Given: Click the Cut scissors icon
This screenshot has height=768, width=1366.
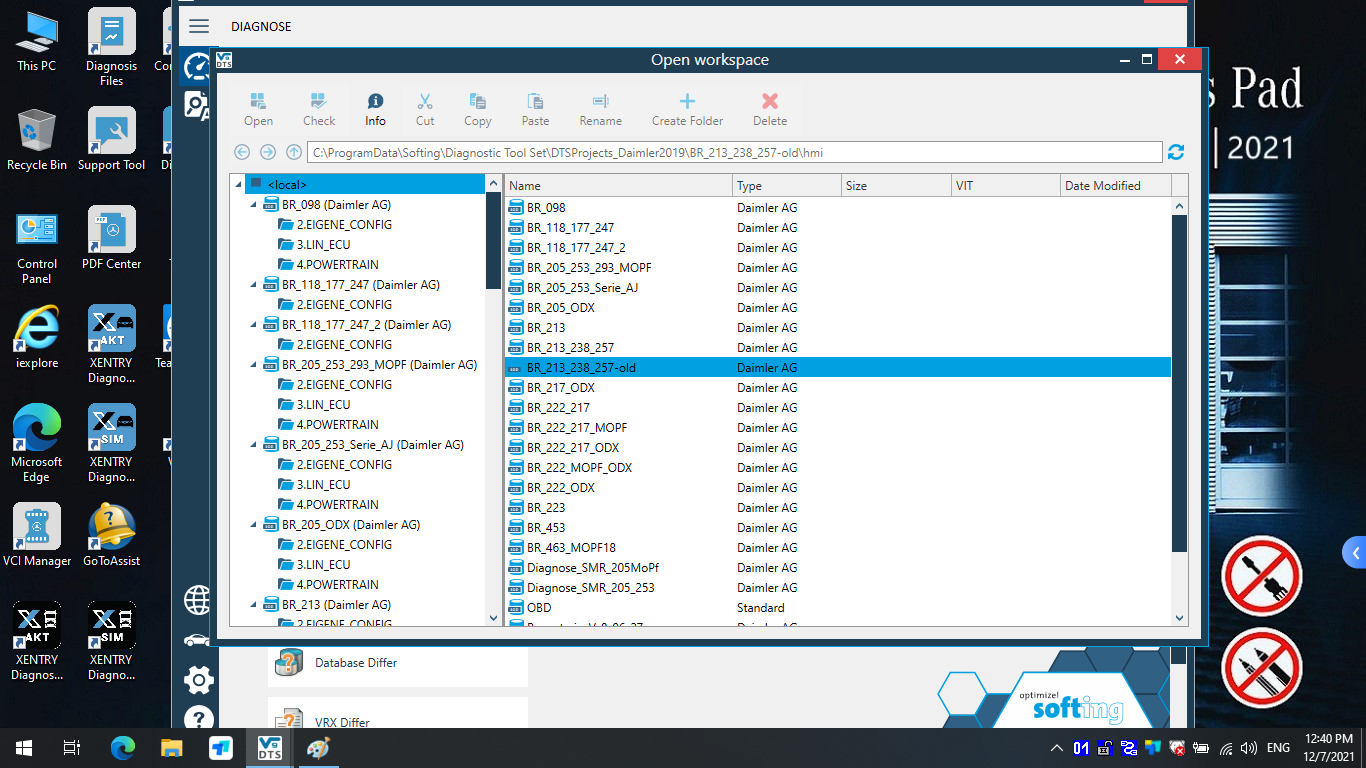Looking at the screenshot, I should click(x=425, y=102).
